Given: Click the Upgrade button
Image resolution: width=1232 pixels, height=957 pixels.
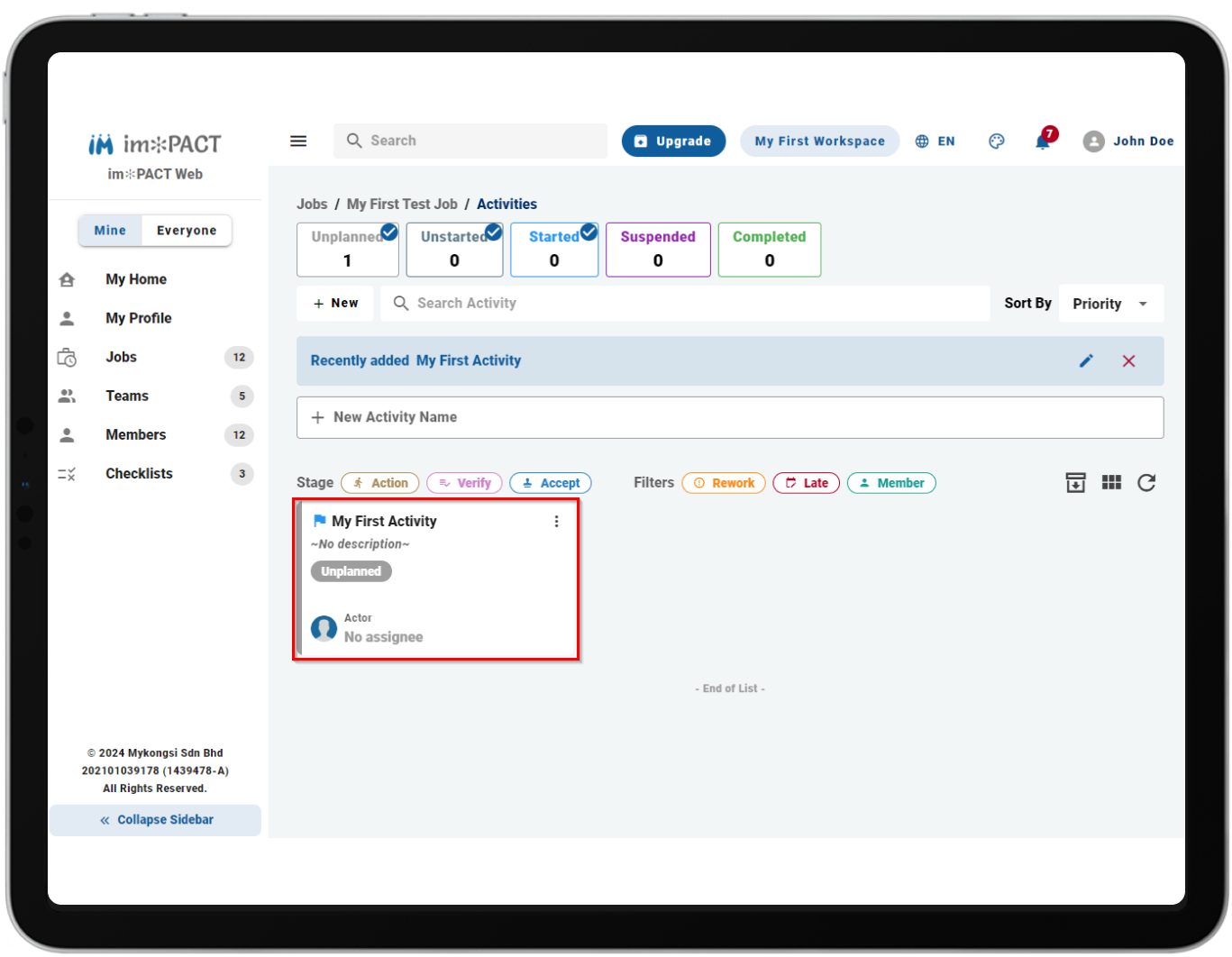Looking at the screenshot, I should [673, 141].
